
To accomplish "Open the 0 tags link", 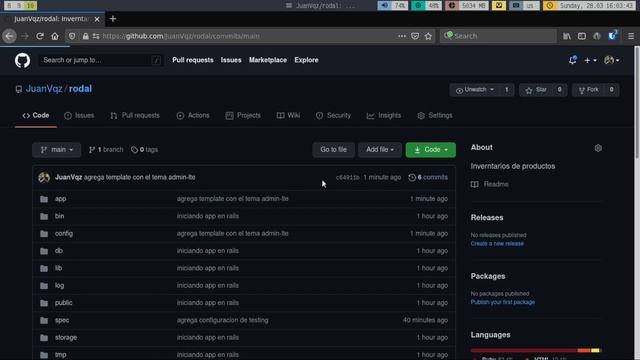I will pyautogui.click(x=144, y=150).
